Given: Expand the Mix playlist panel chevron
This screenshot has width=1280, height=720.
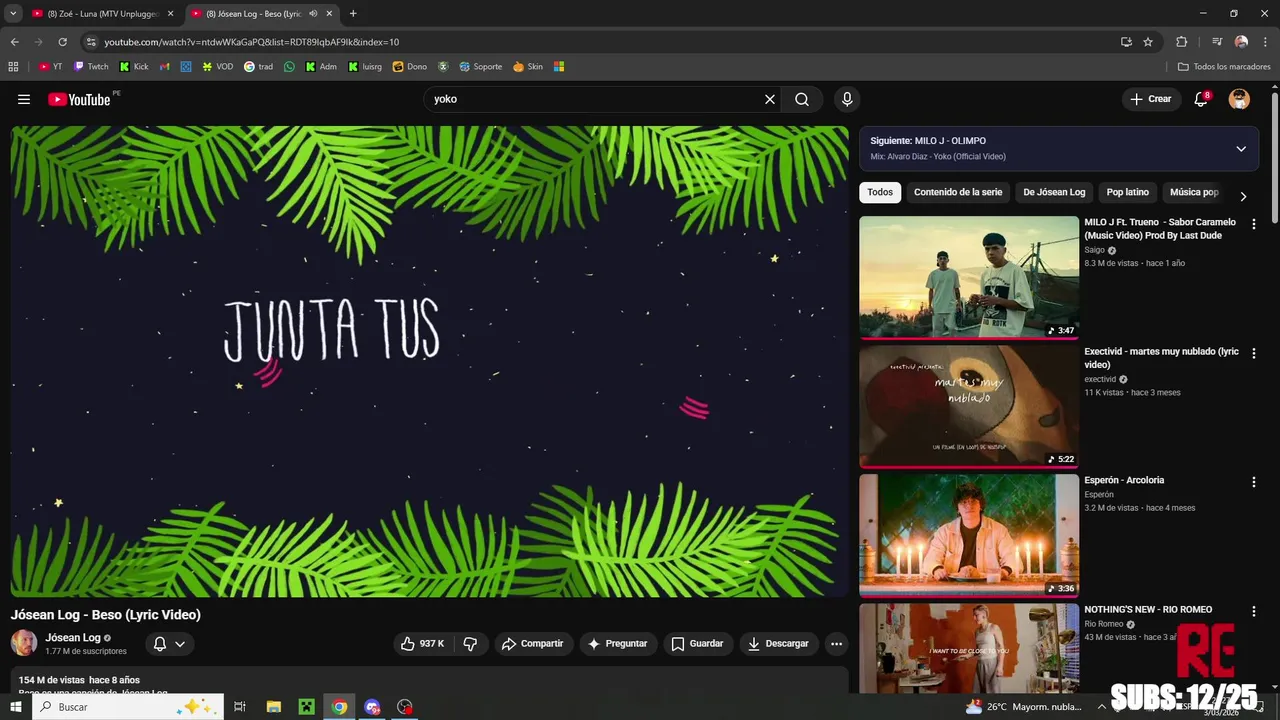Looking at the screenshot, I should (x=1241, y=149).
